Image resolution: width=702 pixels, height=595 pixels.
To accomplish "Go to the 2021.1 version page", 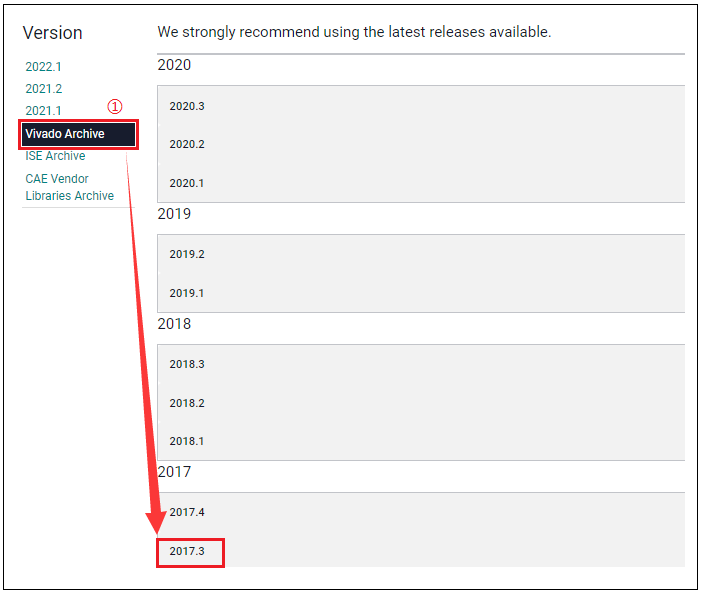I will [x=43, y=111].
